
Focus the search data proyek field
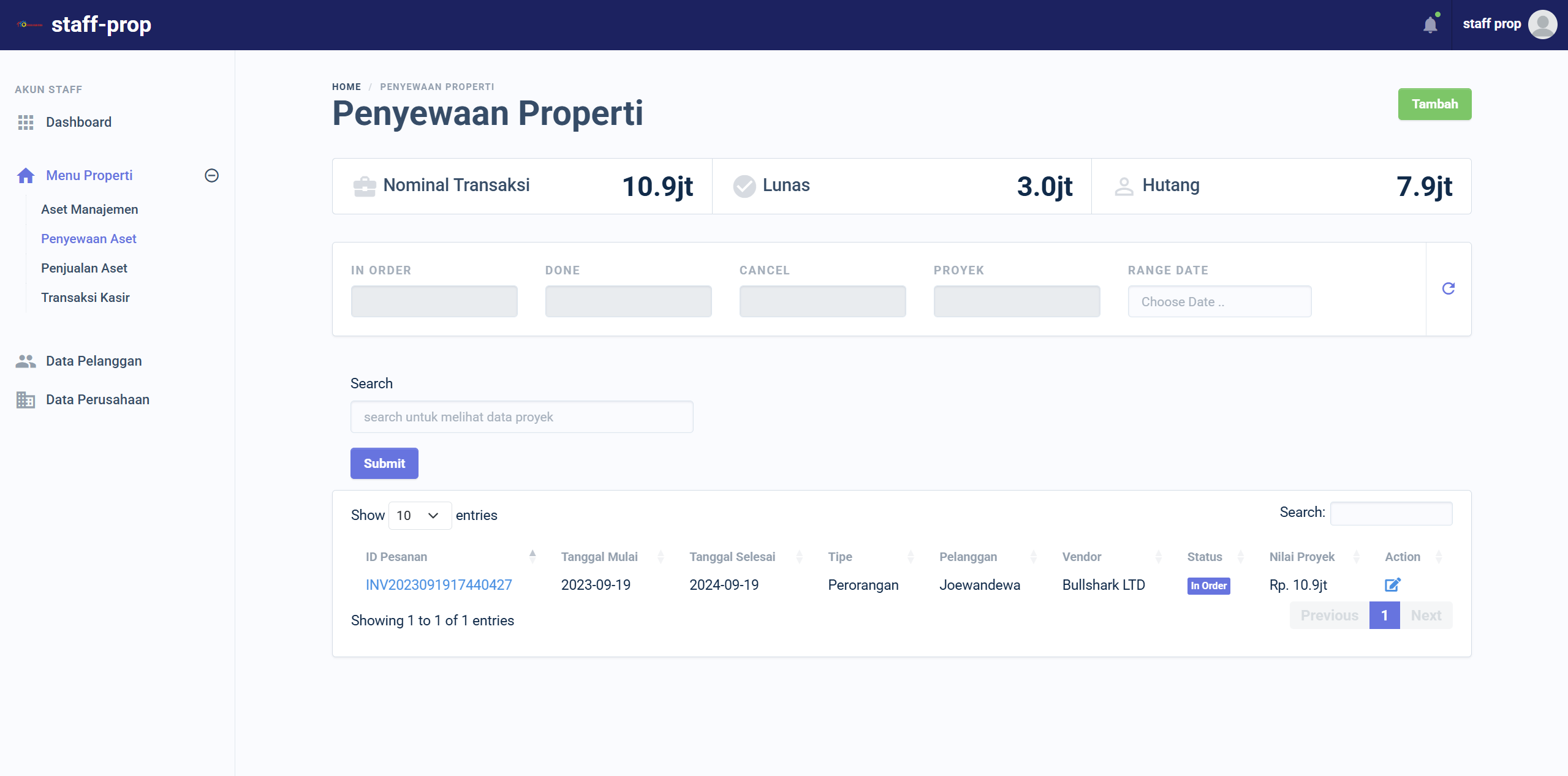click(521, 417)
